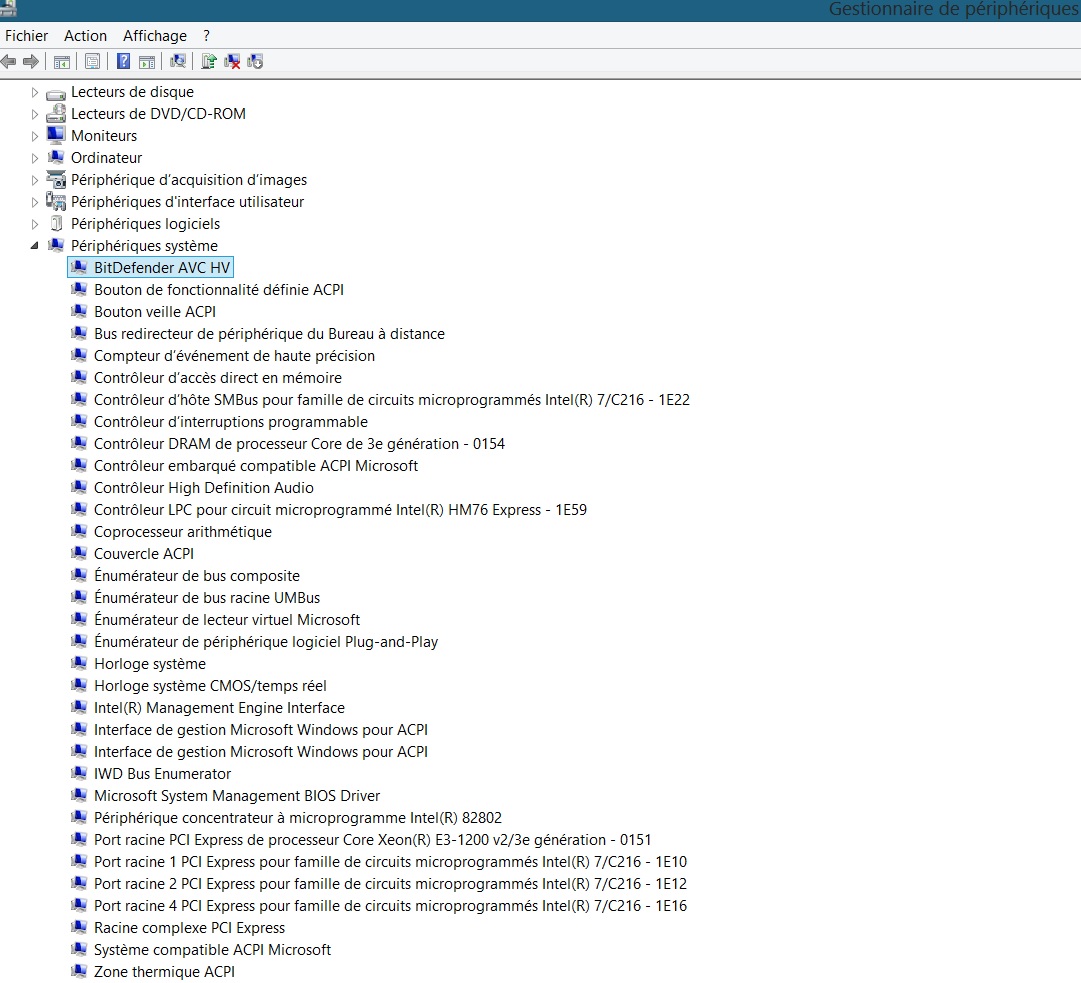Click the Moniteurs category icon
The image size is (1081, 983).
pyautogui.click(x=56, y=135)
